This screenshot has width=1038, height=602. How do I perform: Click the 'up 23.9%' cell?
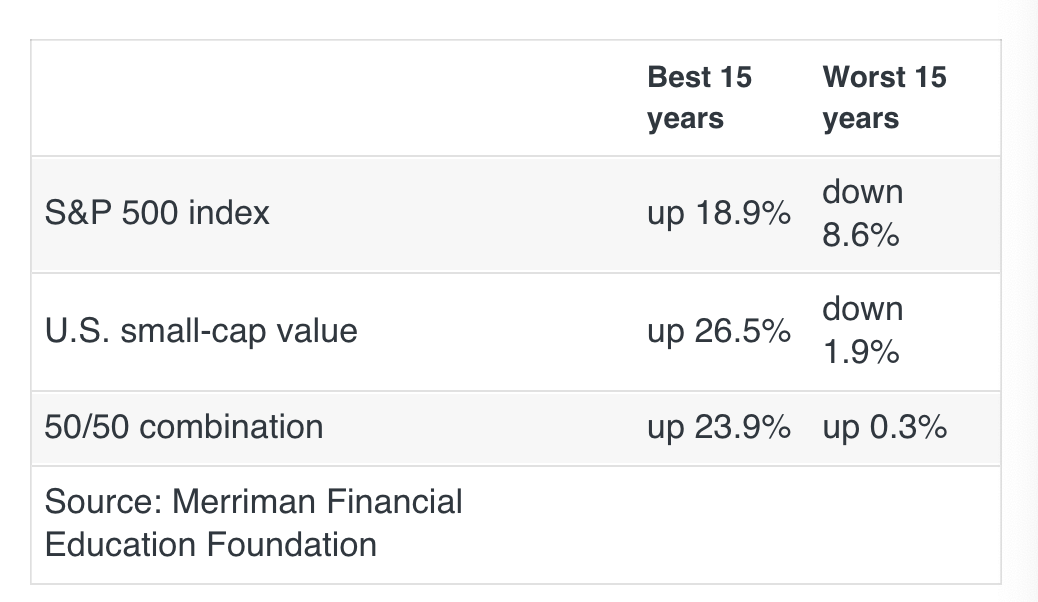719,426
